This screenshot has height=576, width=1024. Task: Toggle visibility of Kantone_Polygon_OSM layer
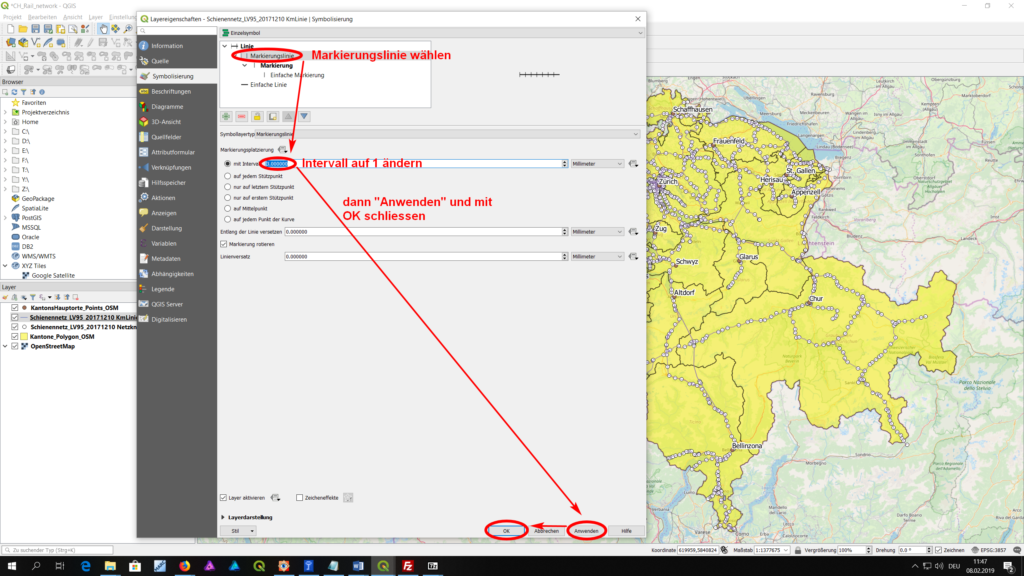[x=14, y=337]
